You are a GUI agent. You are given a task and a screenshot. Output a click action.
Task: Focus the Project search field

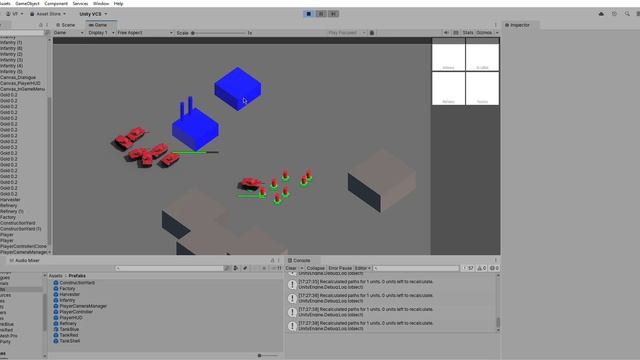(170, 268)
